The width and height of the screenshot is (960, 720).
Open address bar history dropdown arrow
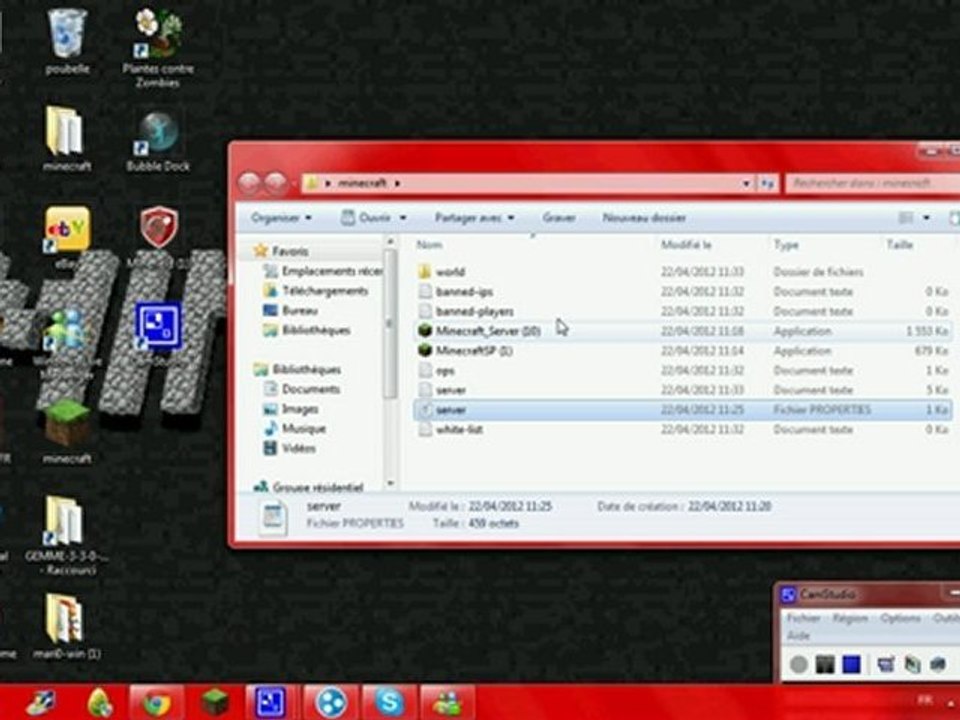coord(746,183)
